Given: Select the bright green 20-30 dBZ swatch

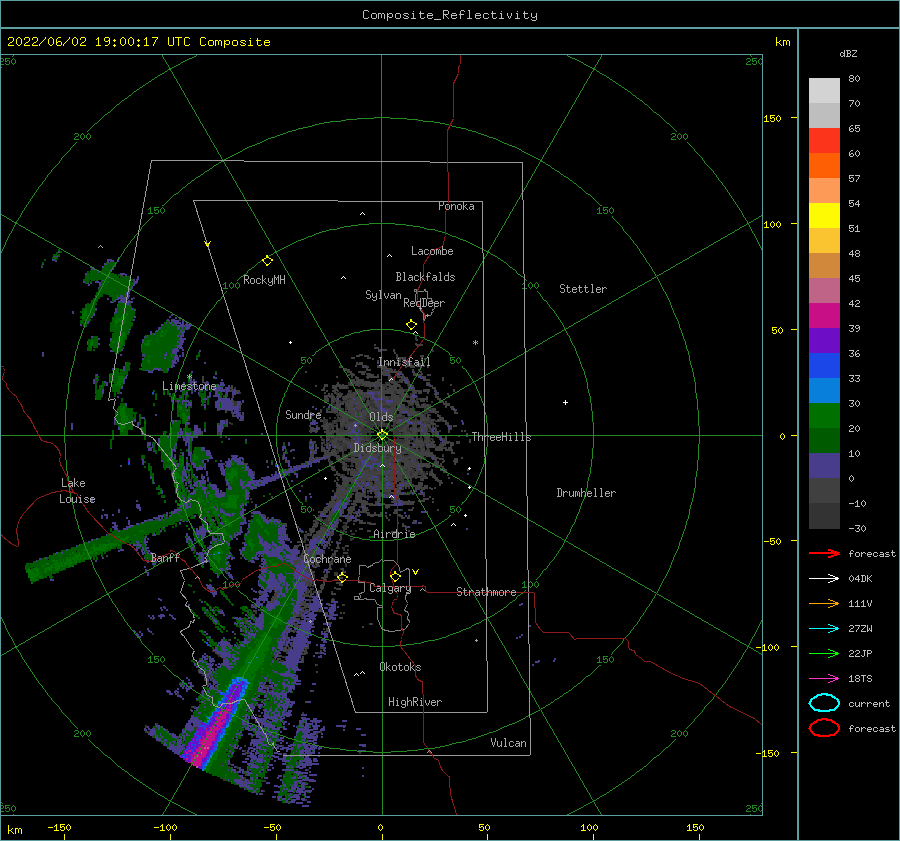Looking at the screenshot, I should tap(824, 416).
